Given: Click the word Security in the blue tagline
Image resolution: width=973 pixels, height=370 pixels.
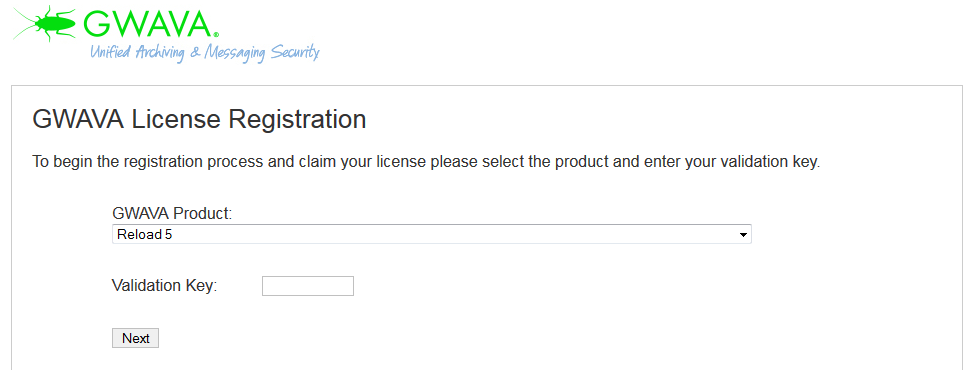Looking at the screenshot, I should [295, 52].
